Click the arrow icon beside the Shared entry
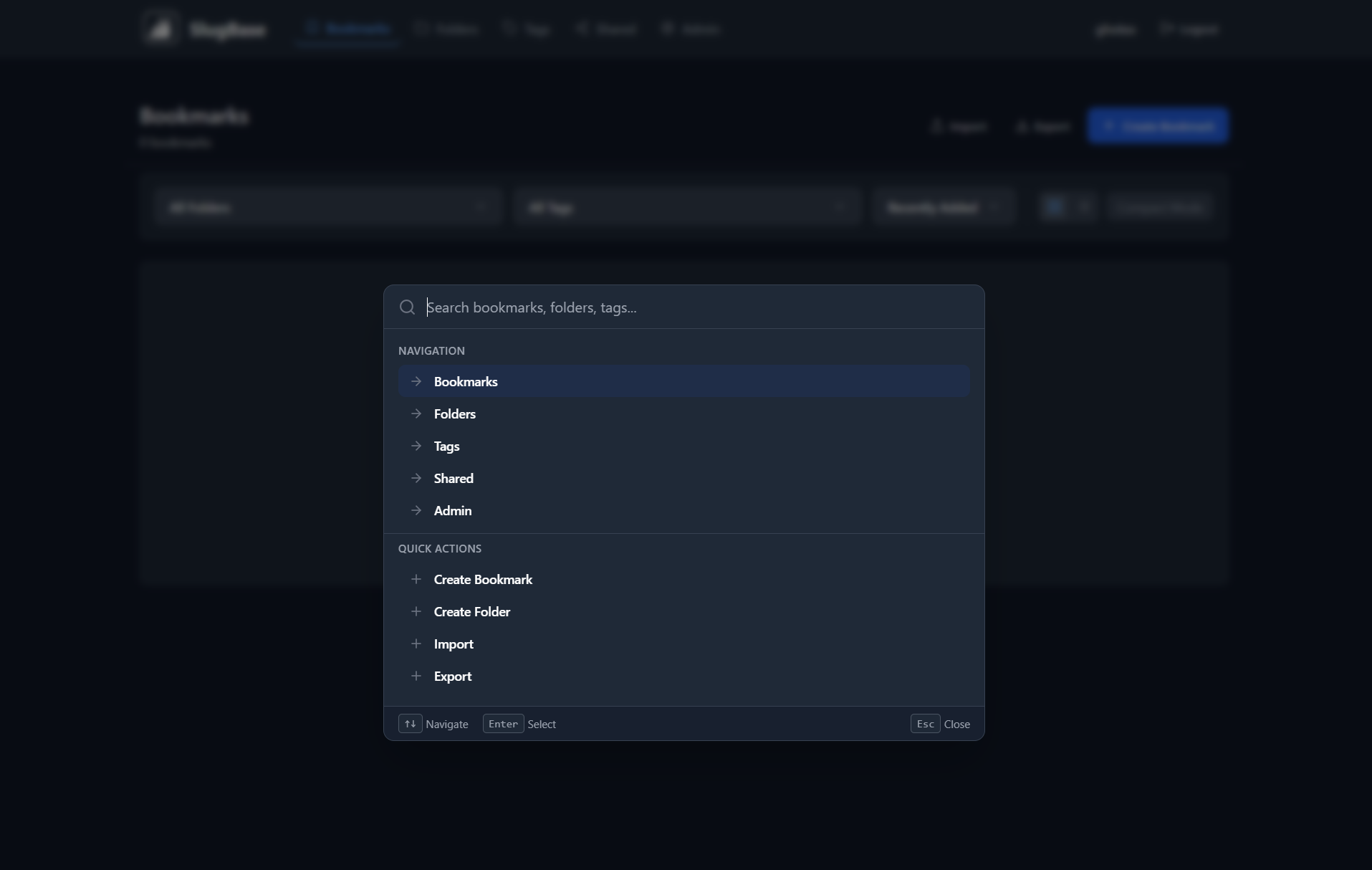Screen dimensions: 1372x870 [x=416, y=478]
